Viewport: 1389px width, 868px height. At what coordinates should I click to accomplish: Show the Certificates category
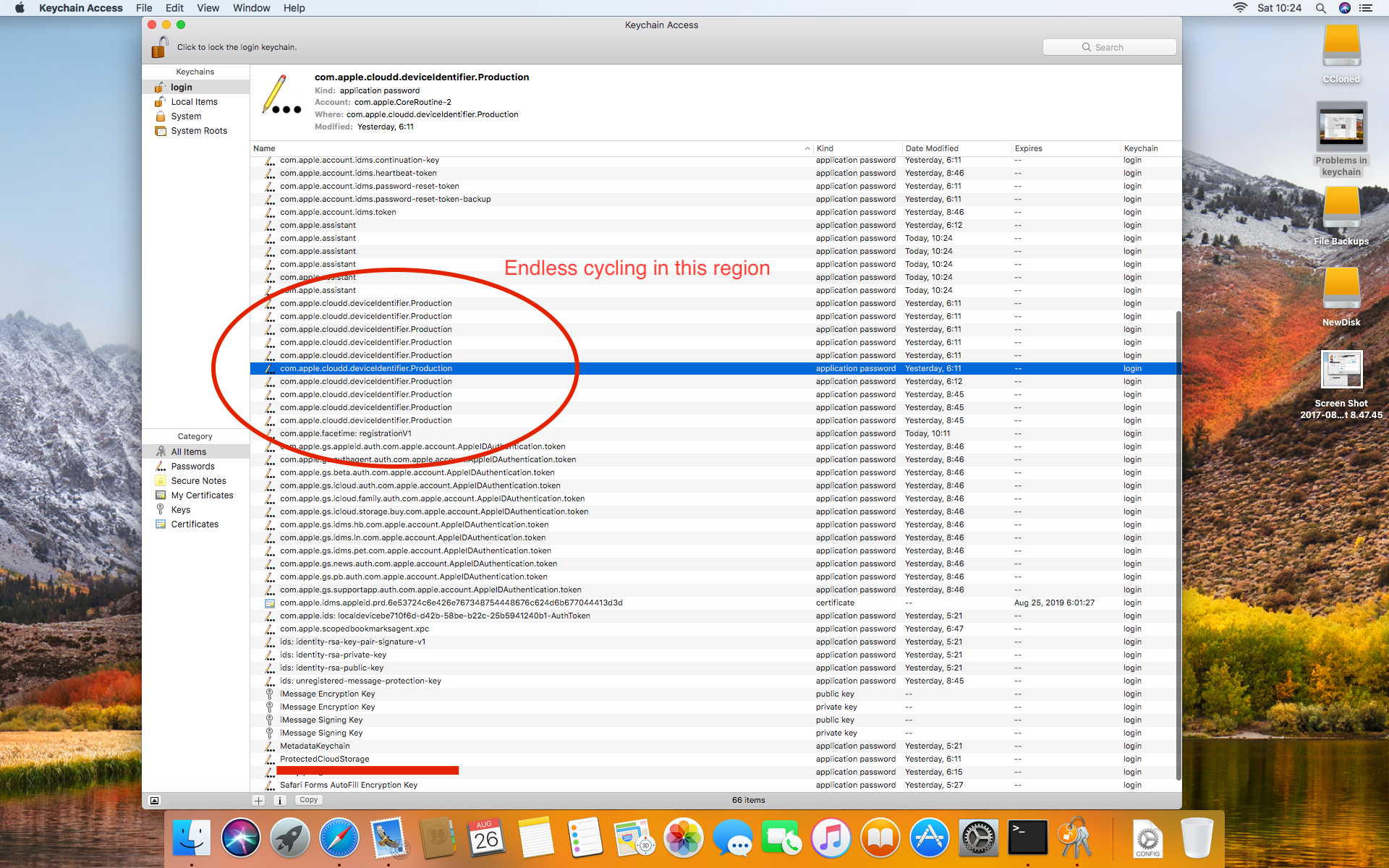[195, 524]
